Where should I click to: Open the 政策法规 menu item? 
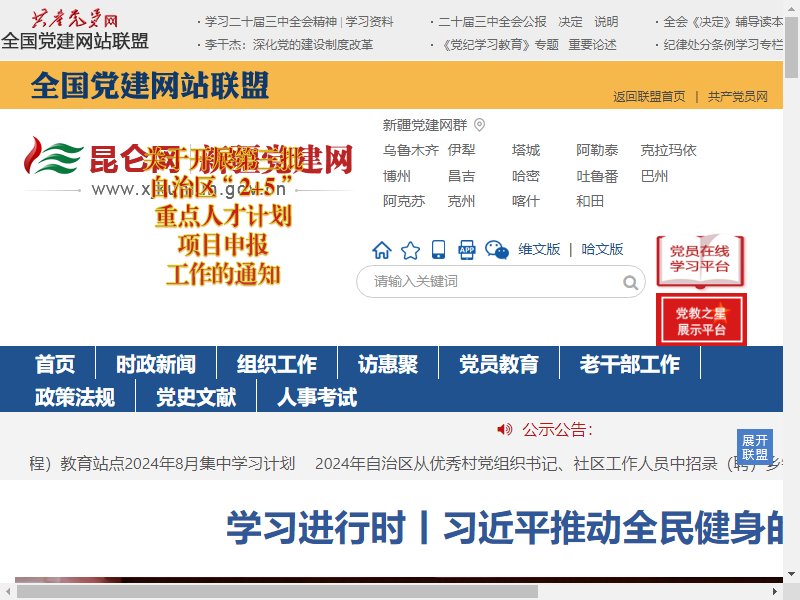click(74, 397)
